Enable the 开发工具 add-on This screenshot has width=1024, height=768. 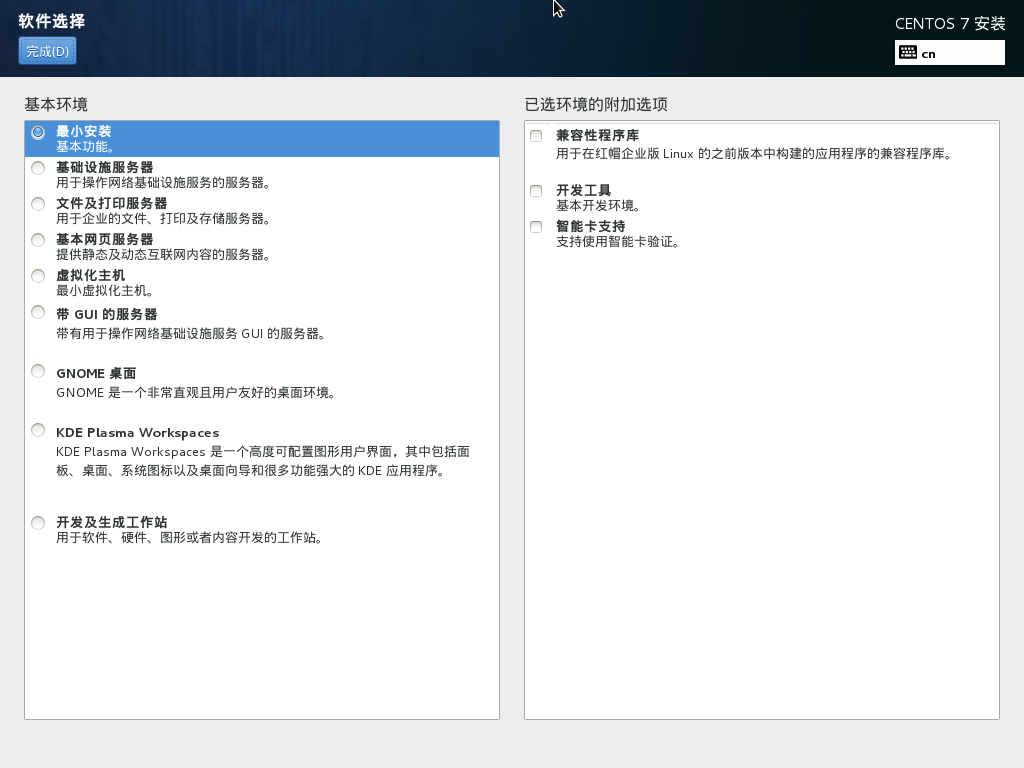pos(535,190)
